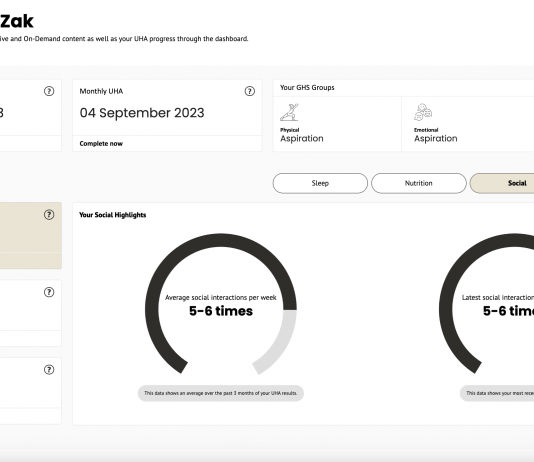Image resolution: width=534 pixels, height=462 pixels.
Task: Click the Zak name heading
Action: [x=17, y=21]
